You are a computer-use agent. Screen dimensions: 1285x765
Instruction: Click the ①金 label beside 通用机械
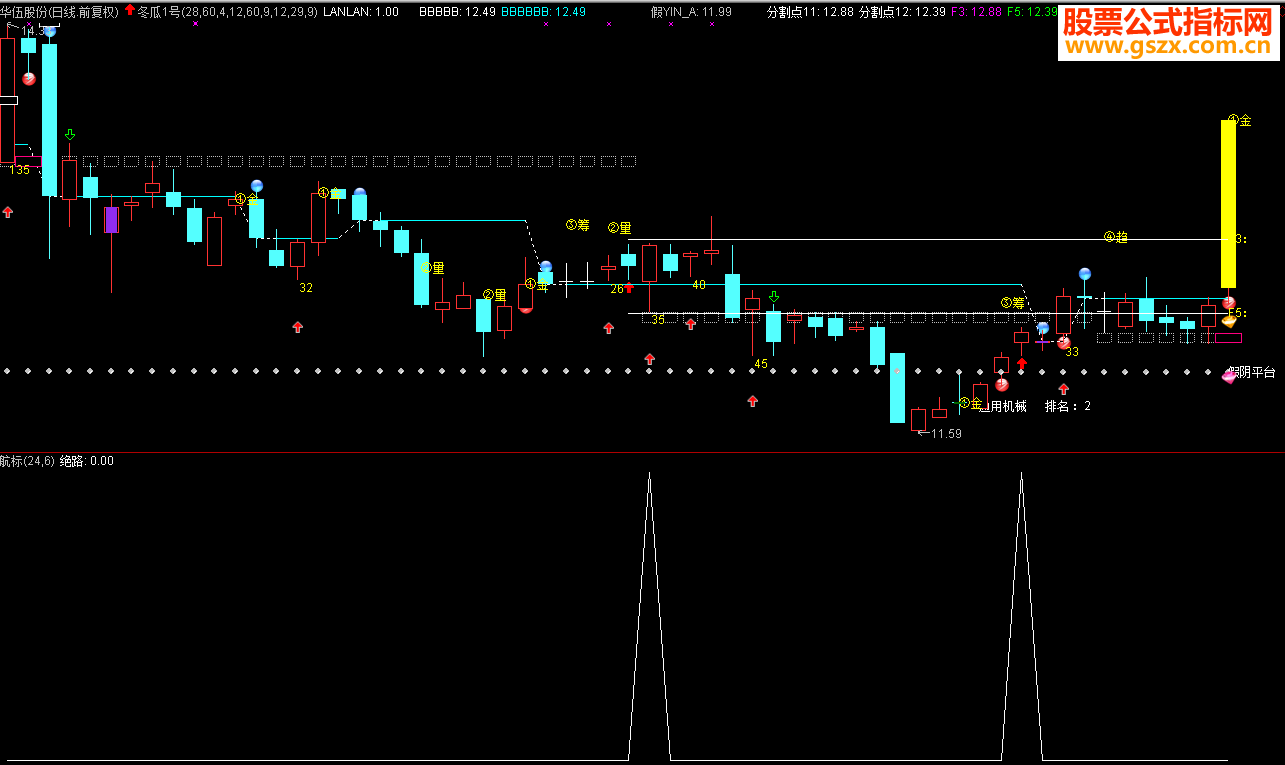pos(971,403)
